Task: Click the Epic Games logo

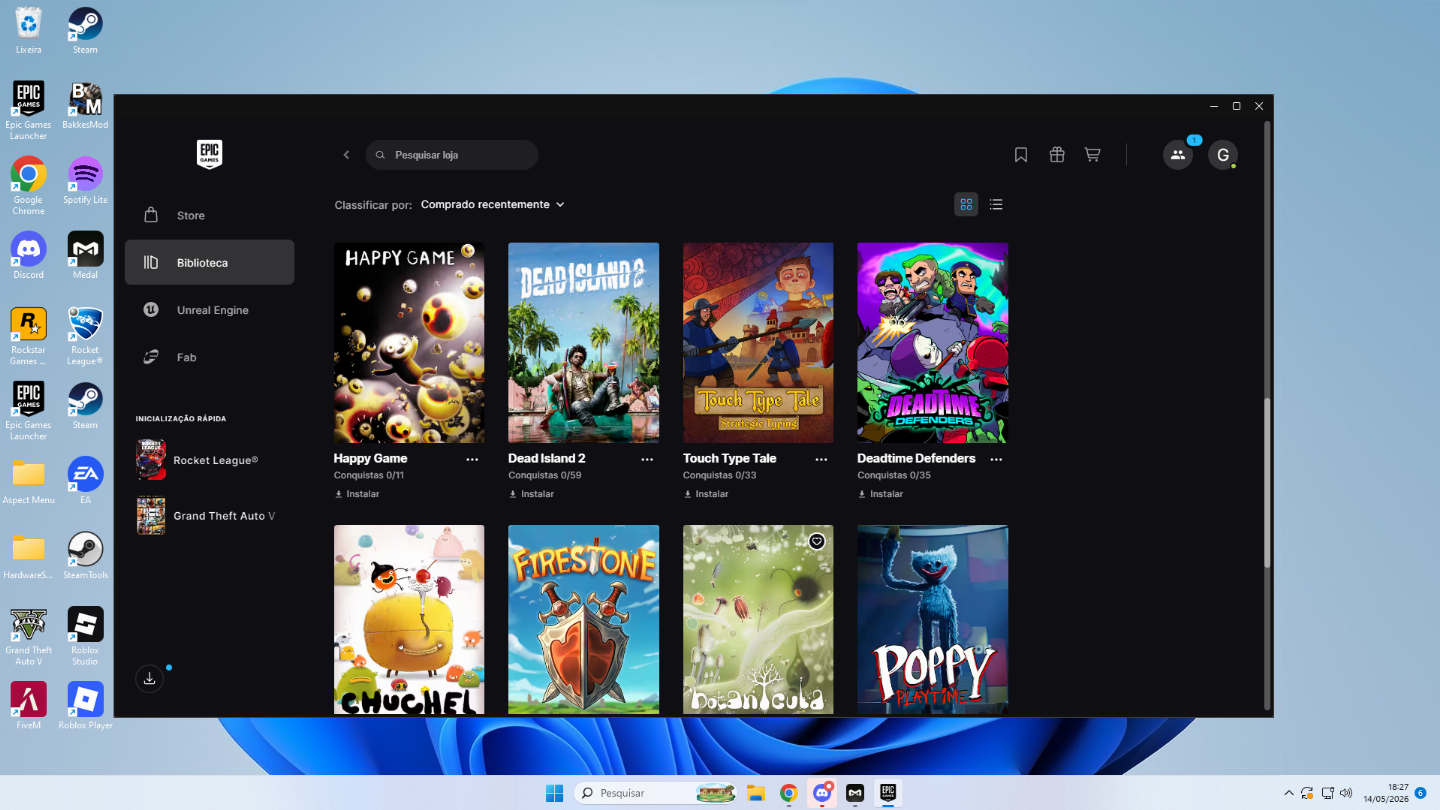Action: click(209, 154)
